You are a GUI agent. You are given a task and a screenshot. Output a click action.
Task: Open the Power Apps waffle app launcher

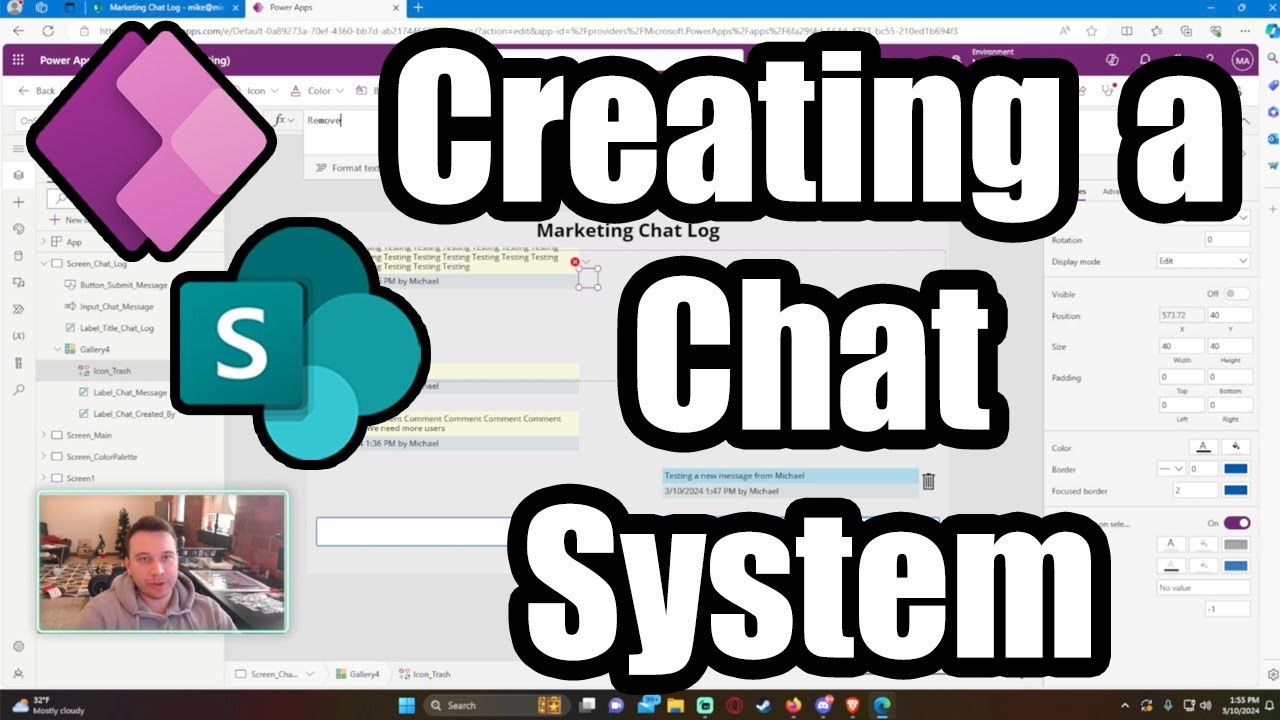click(x=18, y=60)
